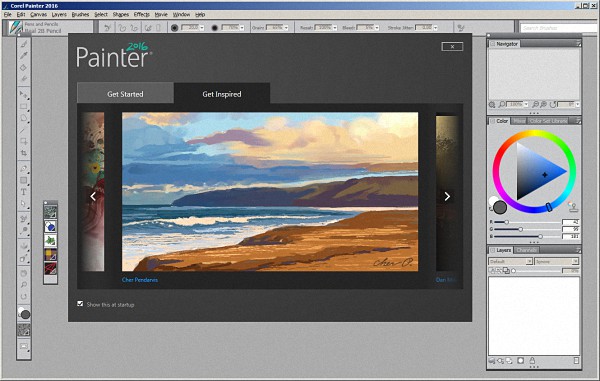Select the Eraser tool
The image size is (600, 381).
tap(24, 79)
